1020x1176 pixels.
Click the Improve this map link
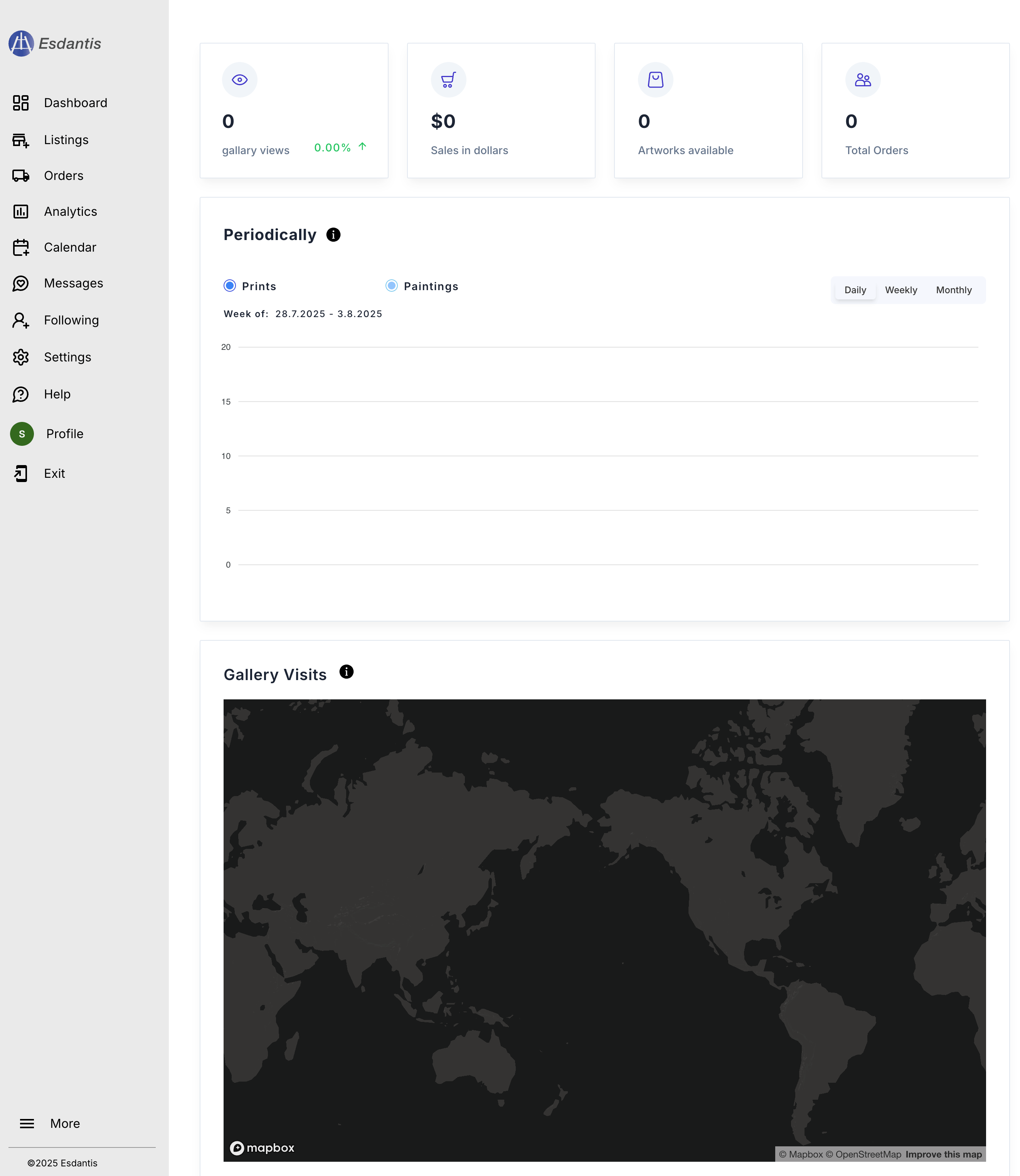[943, 1154]
